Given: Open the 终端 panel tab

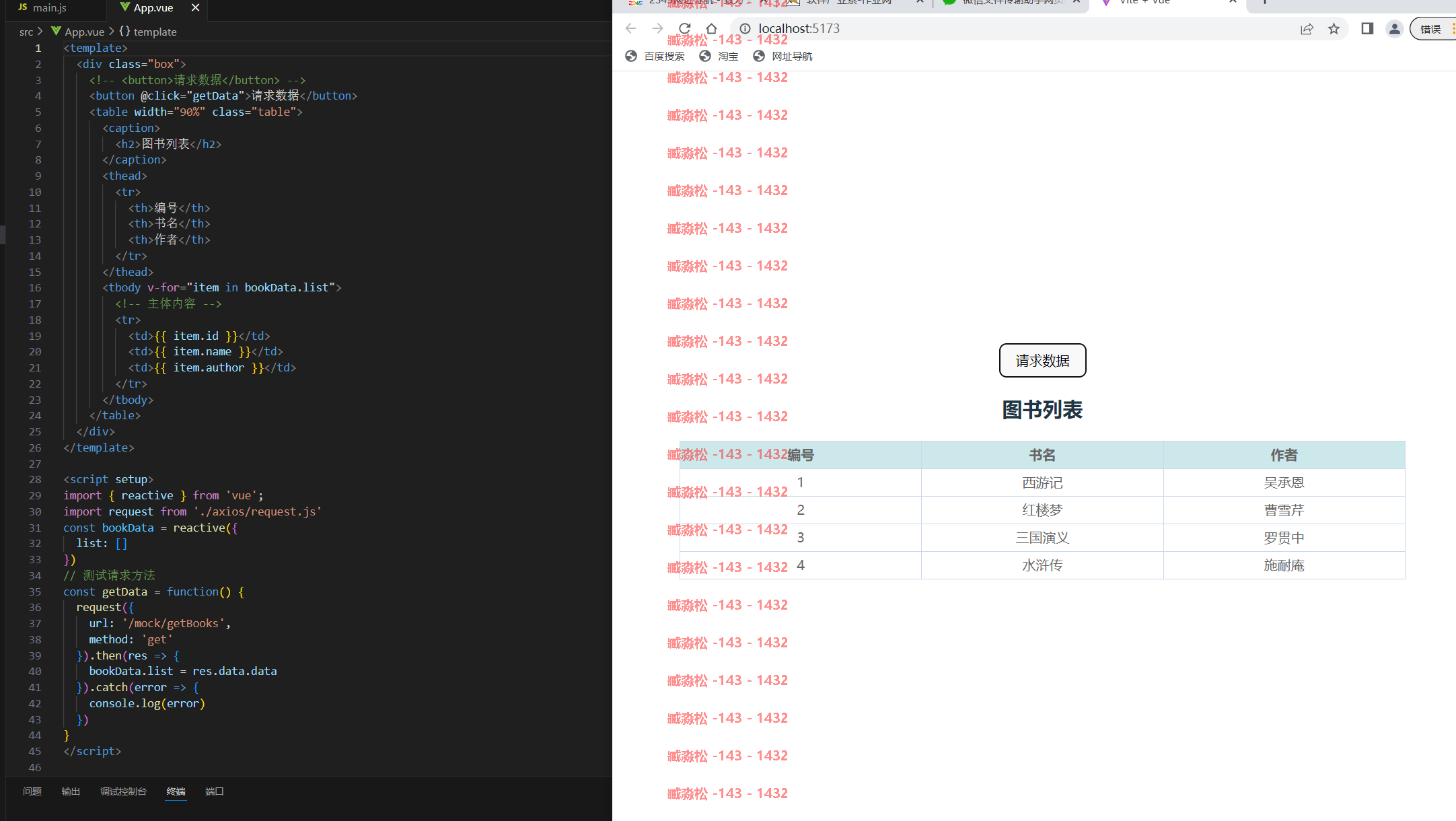Looking at the screenshot, I should point(176,791).
